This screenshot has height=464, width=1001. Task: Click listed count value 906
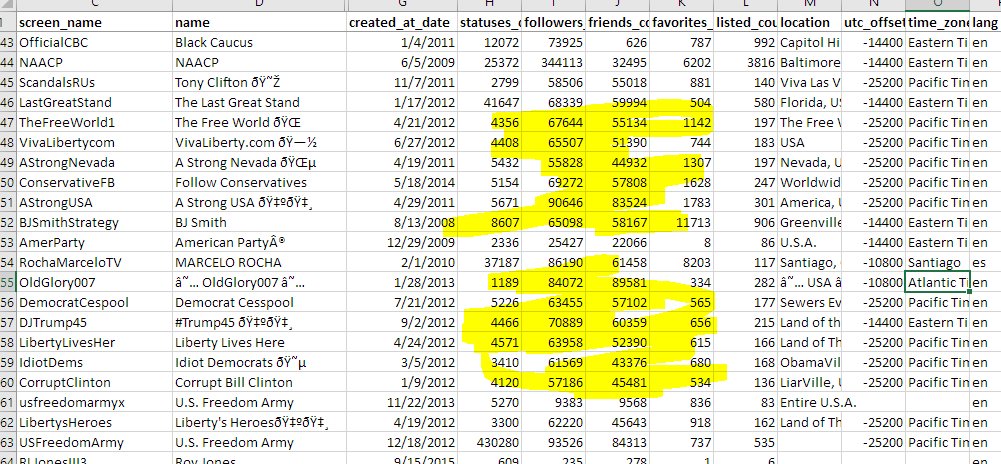[746, 223]
